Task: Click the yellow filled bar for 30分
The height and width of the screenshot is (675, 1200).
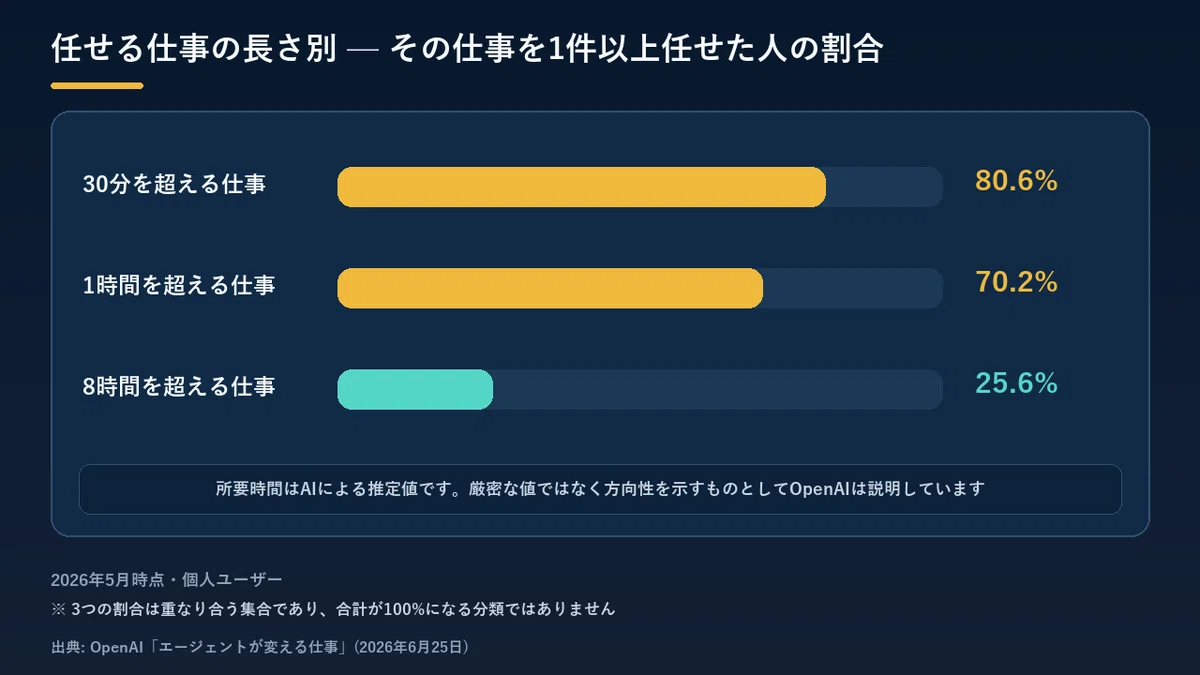Action: pos(582,187)
